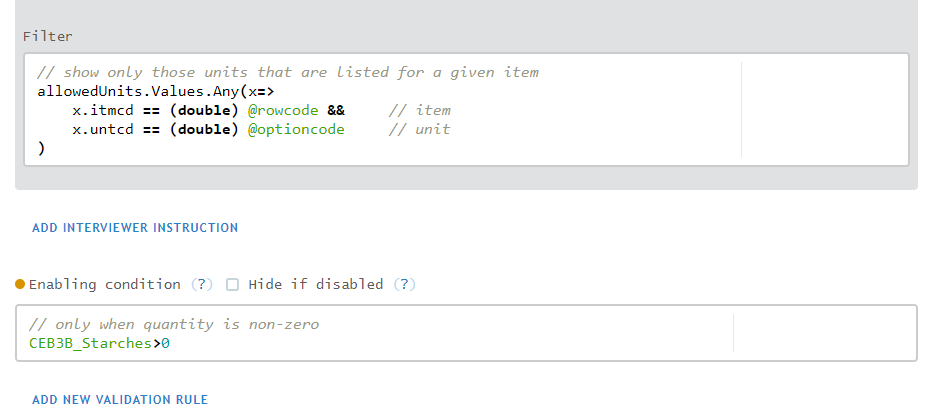Image resolution: width=931 pixels, height=410 pixels.
Task: Click the Add New Validation Rule link
Action: [x=120, y=400]
